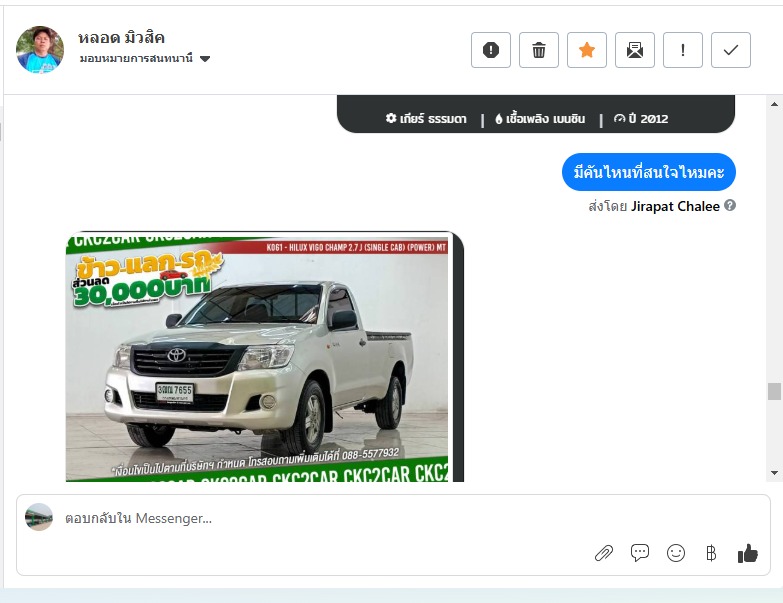Click the scrollbar up arrow
This screenshot has height=603, width=783.
[x=774, y=104]
